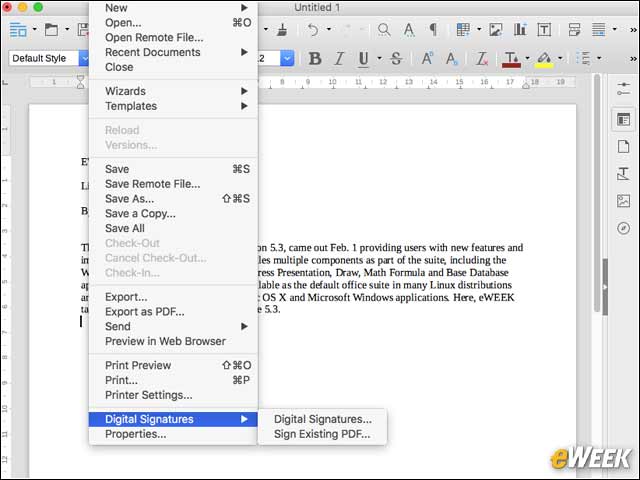640x480 pixels.
Task: Expand the Bullets dropdown arrow
Action: [x=599, y=58]
